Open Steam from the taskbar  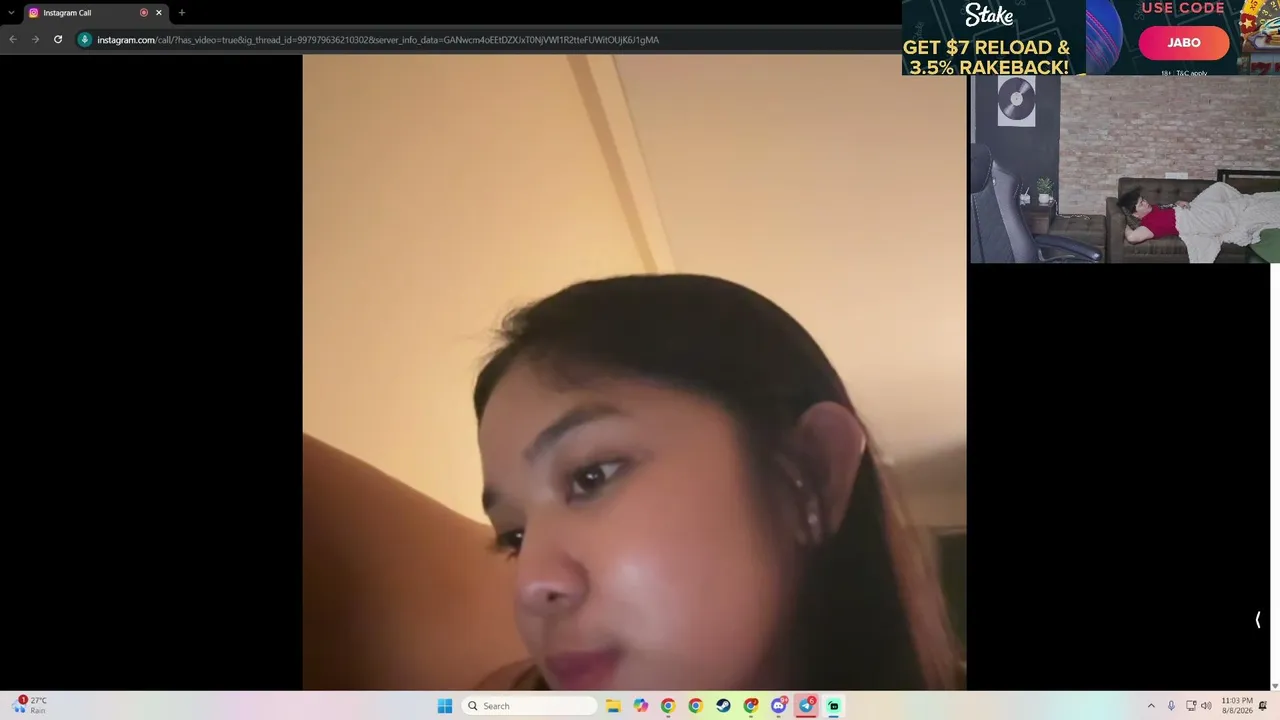click(723, 706)
